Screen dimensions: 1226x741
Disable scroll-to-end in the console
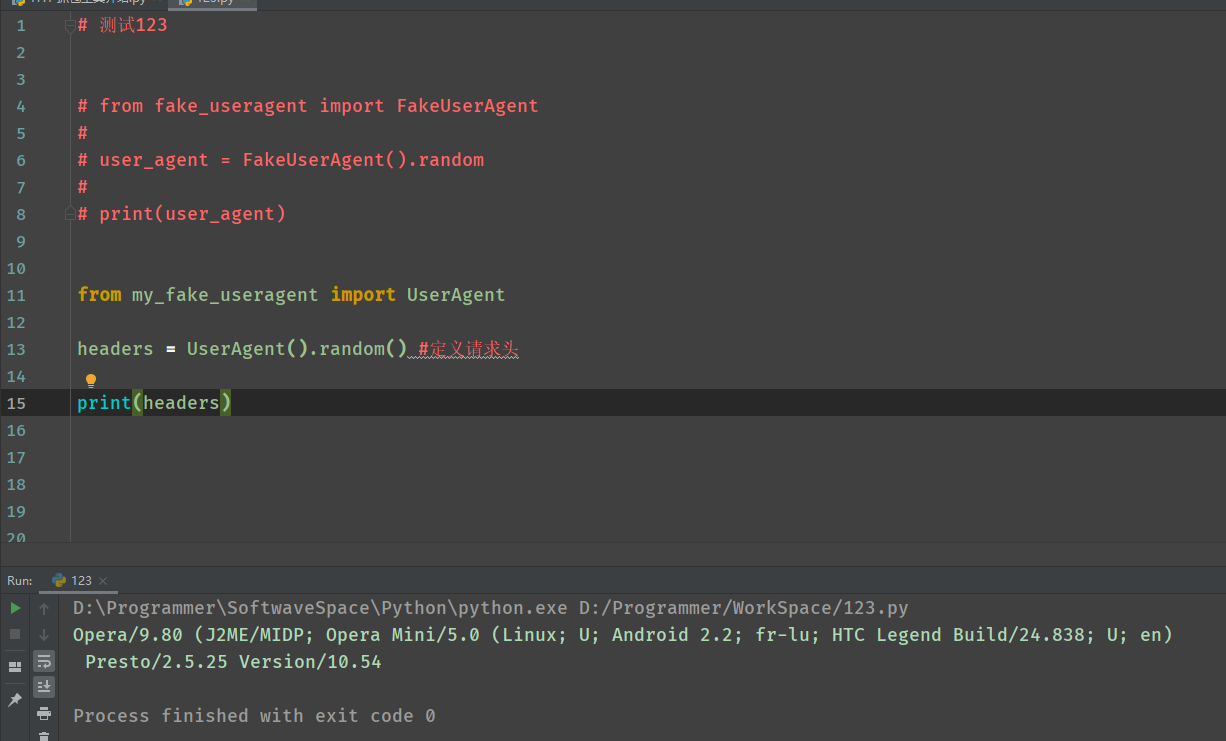click(44, 686)
